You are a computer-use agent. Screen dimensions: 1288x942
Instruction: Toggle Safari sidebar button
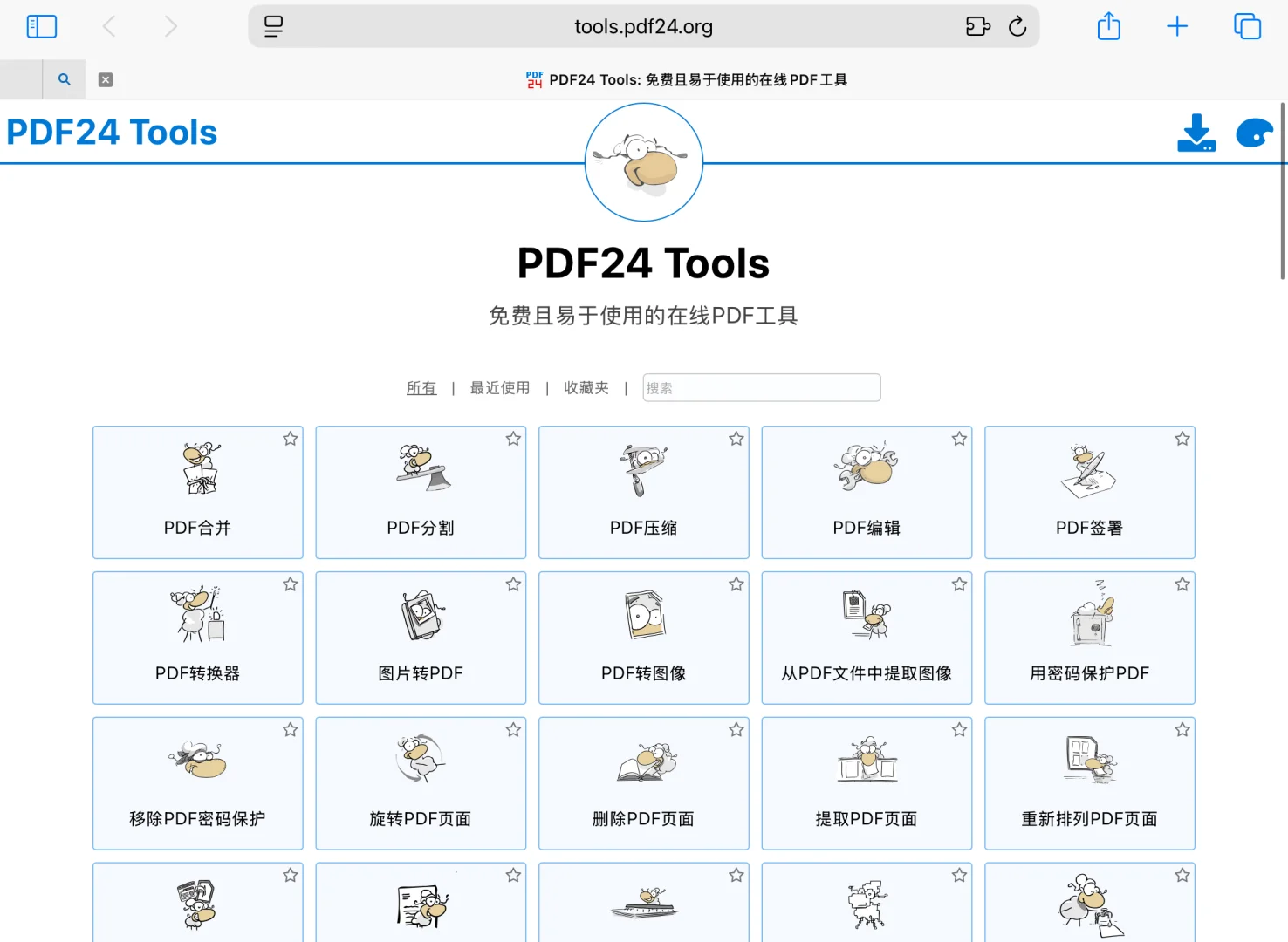[42, 26]
